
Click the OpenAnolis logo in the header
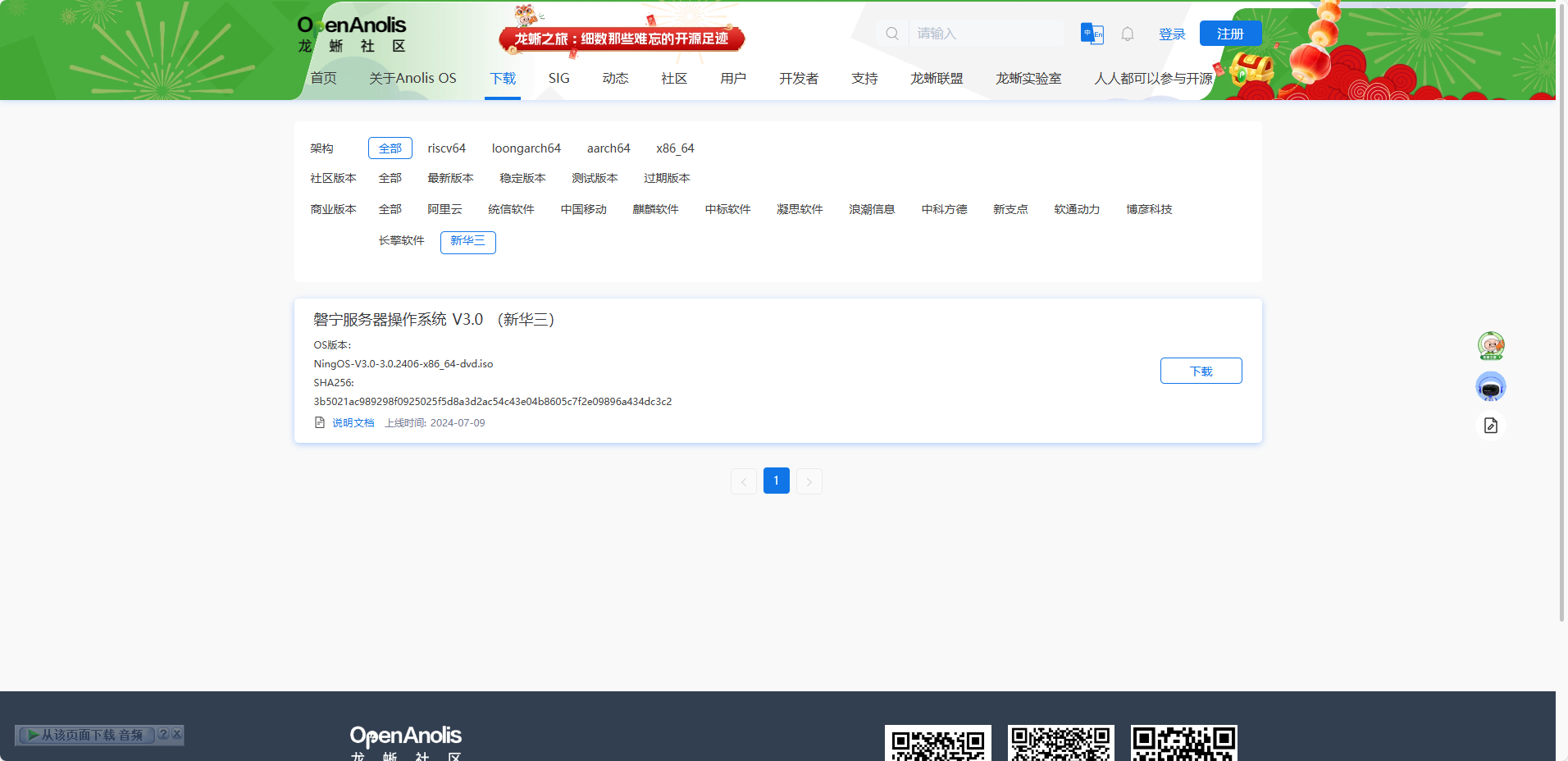pos(352,34)
